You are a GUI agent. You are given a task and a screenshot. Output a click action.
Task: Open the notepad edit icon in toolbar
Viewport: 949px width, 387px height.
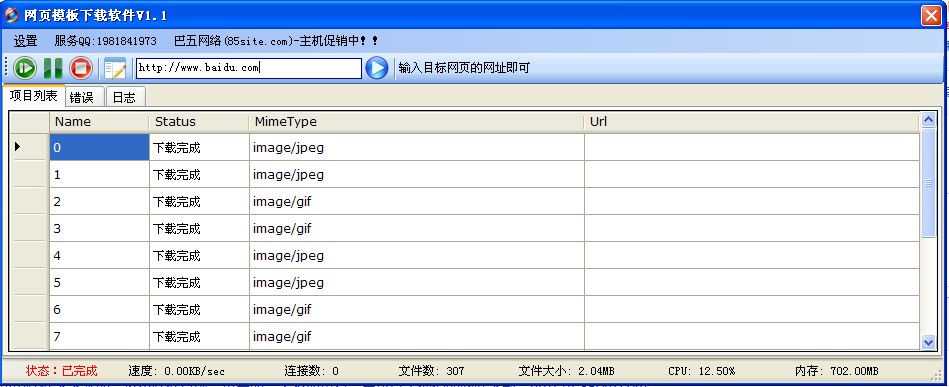(115, 68)
